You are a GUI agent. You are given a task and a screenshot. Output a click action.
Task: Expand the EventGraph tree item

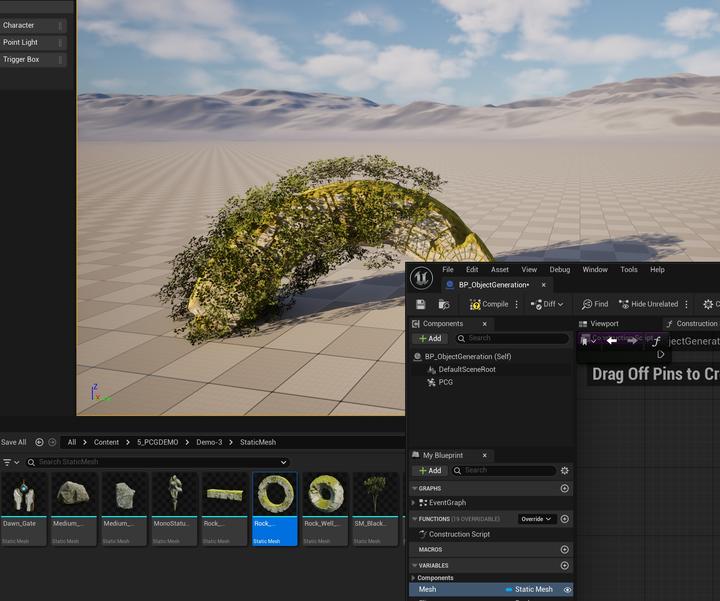[415, 503]
